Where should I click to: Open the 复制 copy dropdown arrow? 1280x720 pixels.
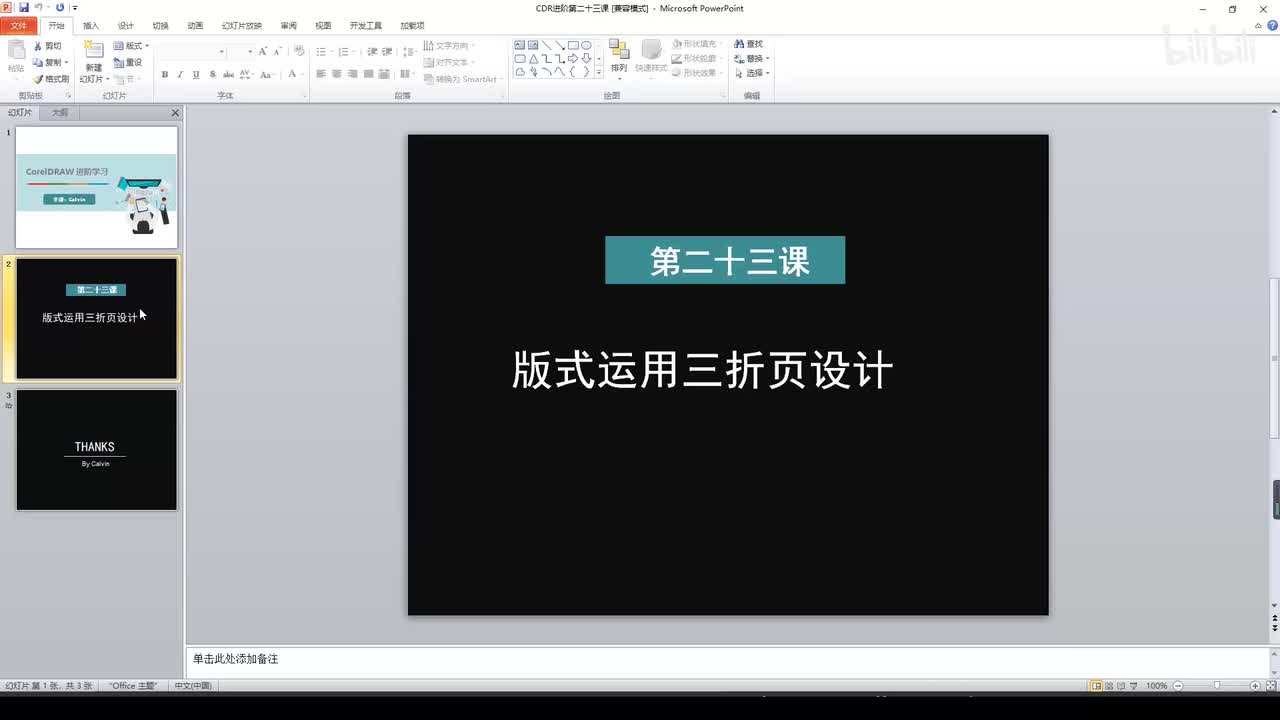[x=67, y=62]
